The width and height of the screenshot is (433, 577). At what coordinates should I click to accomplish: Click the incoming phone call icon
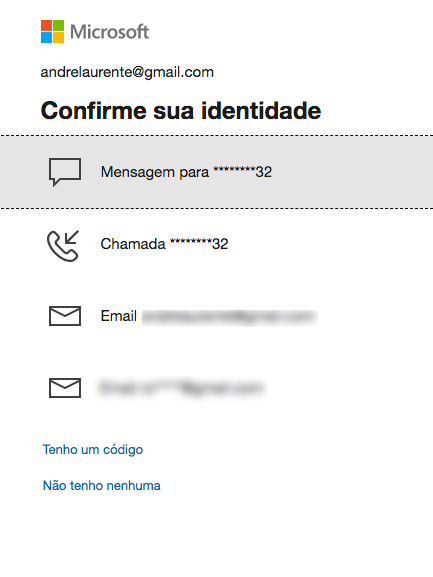pyautogui.click(x=63, y=246)
